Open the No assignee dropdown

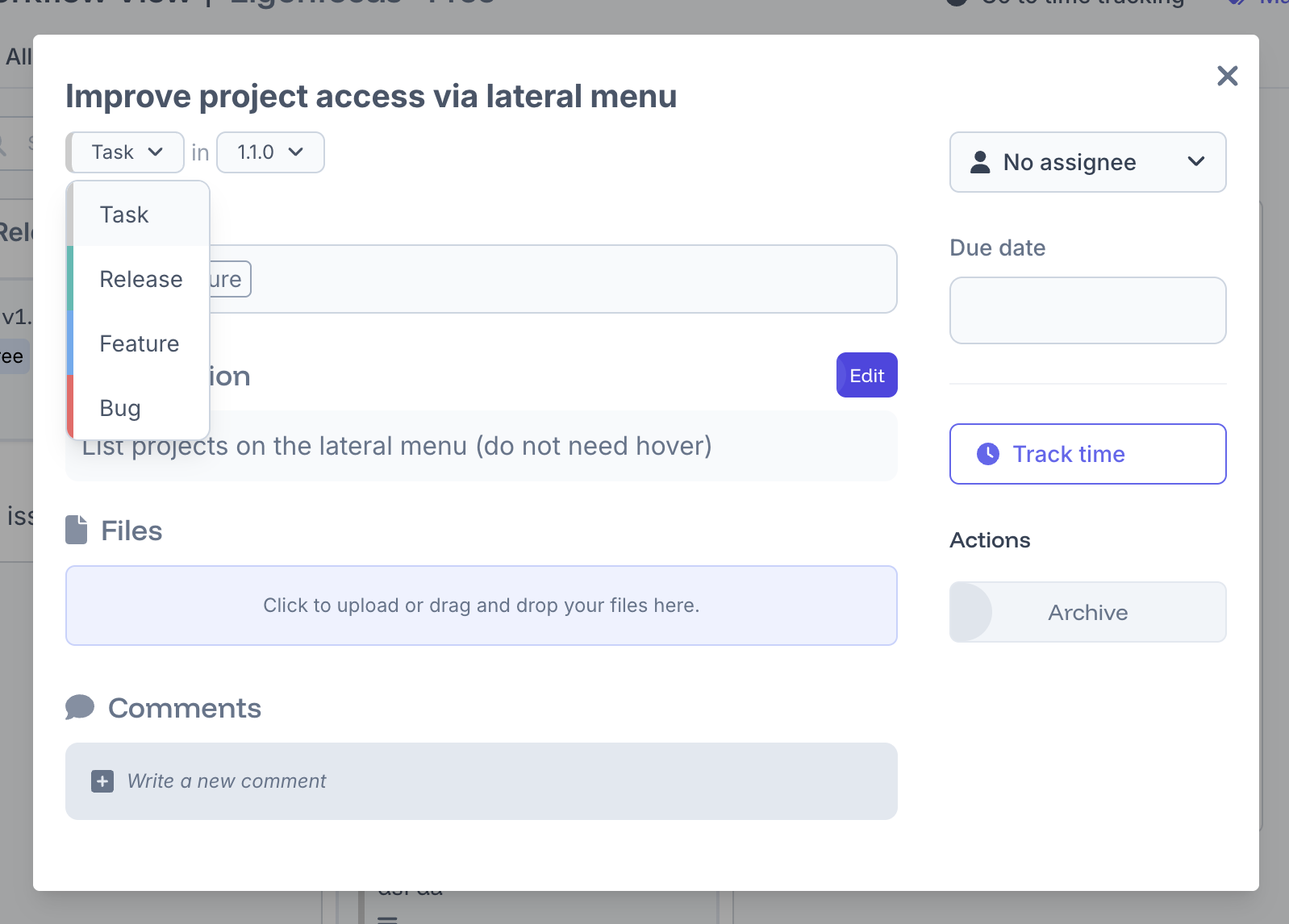coord(1087,162)
